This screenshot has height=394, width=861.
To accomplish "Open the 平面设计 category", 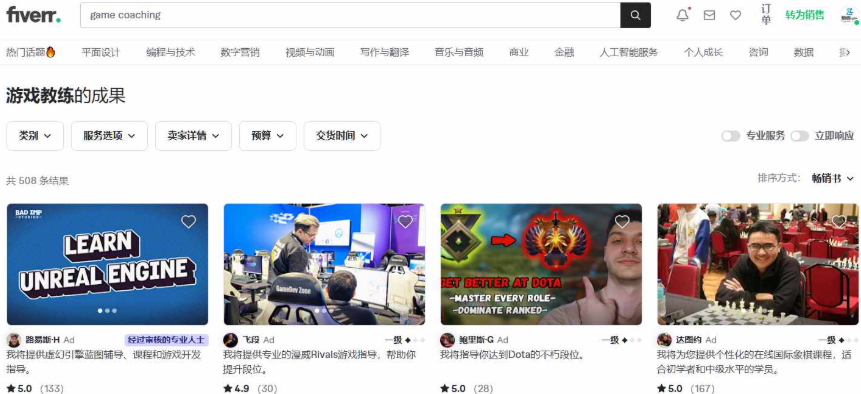I will click(x=100, y=52).
